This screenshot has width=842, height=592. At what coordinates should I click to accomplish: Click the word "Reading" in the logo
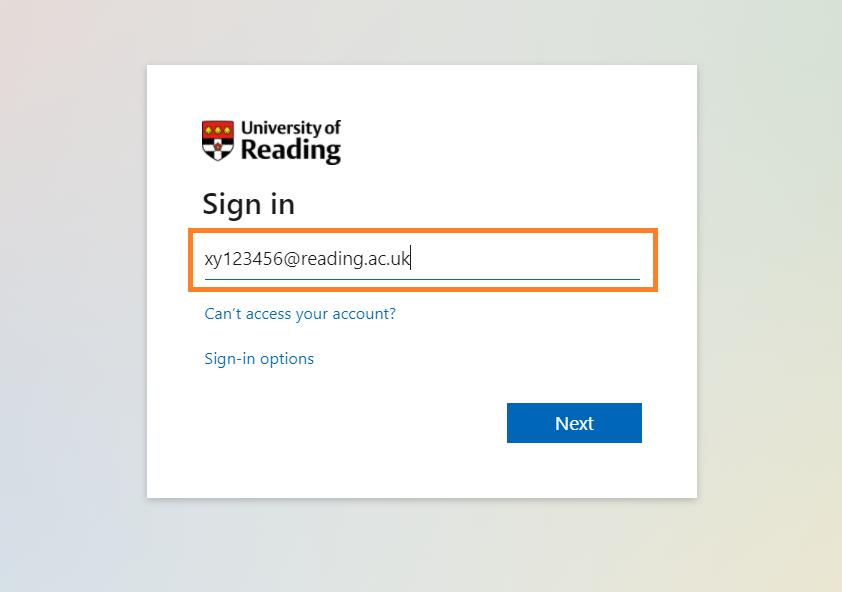(291, 151)
